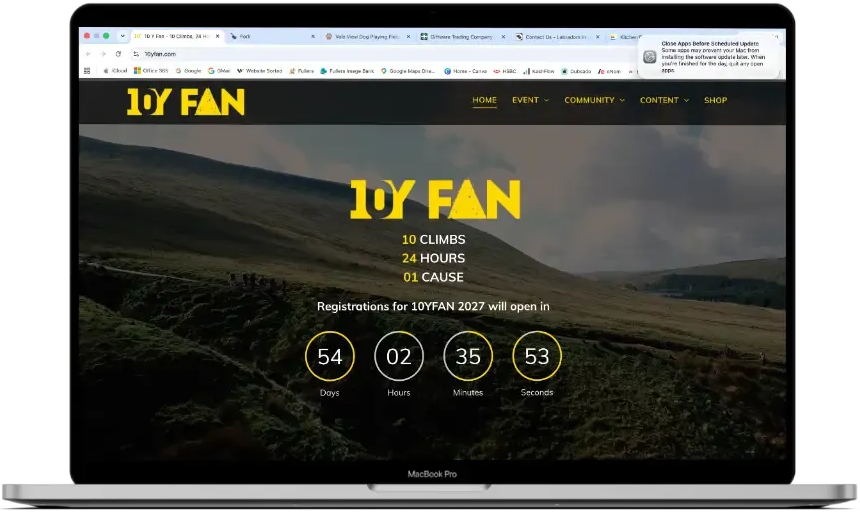This screenshot has width=860, height=512.
Task: Close the Contact Us - Labradors tab
Action: click(x=598, y=37)
